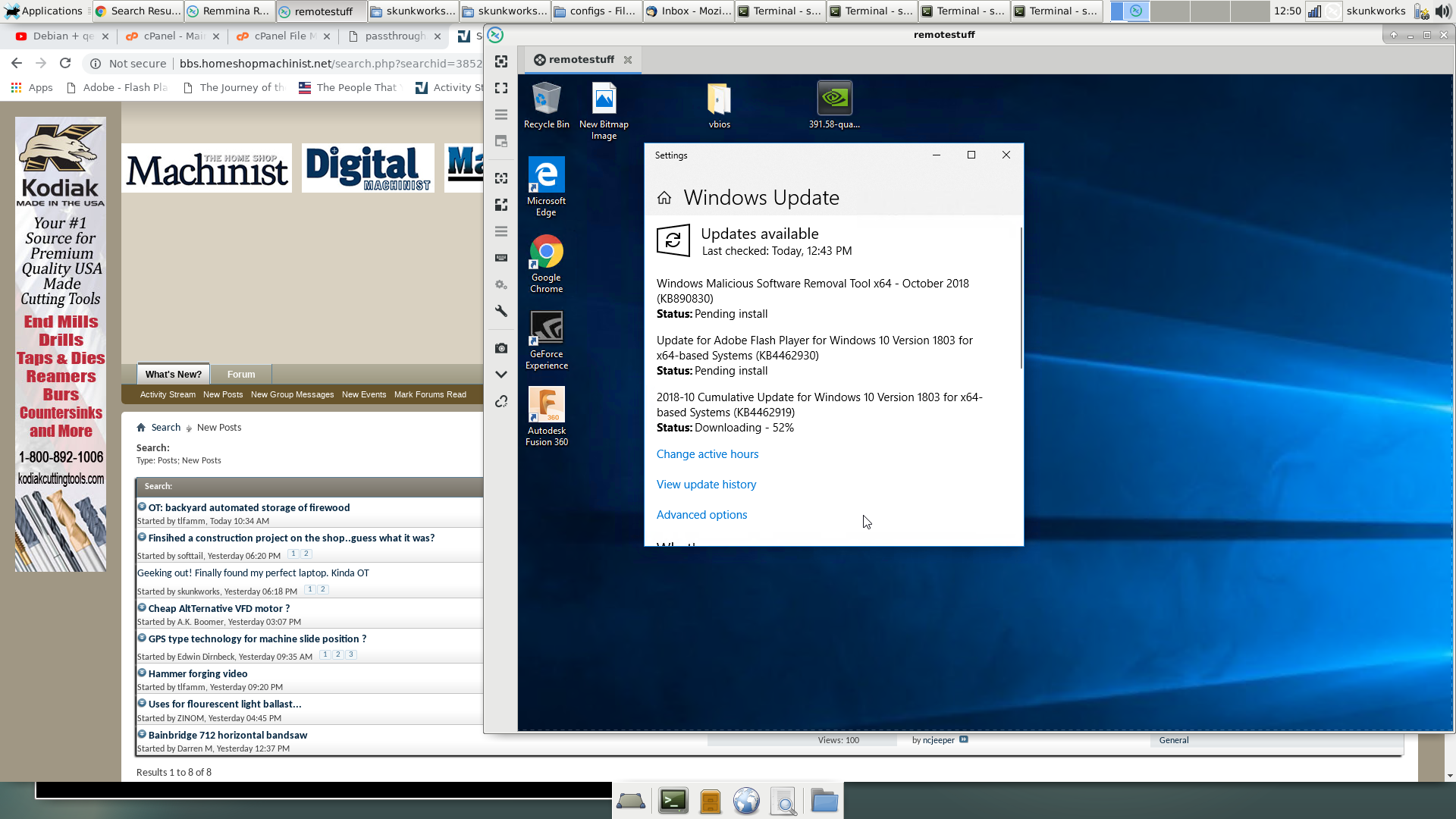1456x819 pixels.
Task: Toggle fullscreen mode in Remmina sidebar
Action: [x=501, y=88]
